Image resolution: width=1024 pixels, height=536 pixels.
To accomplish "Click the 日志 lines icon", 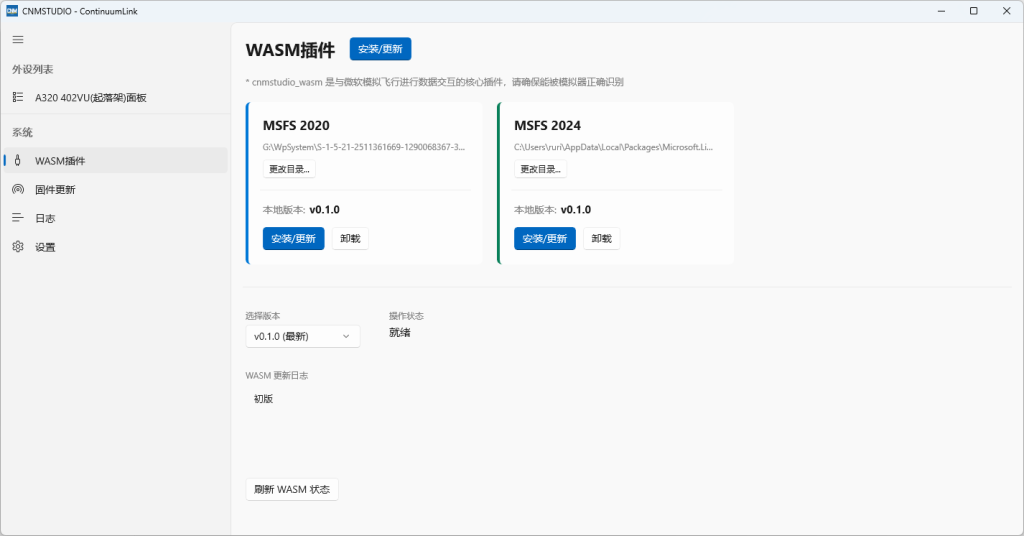I will 18,218.
